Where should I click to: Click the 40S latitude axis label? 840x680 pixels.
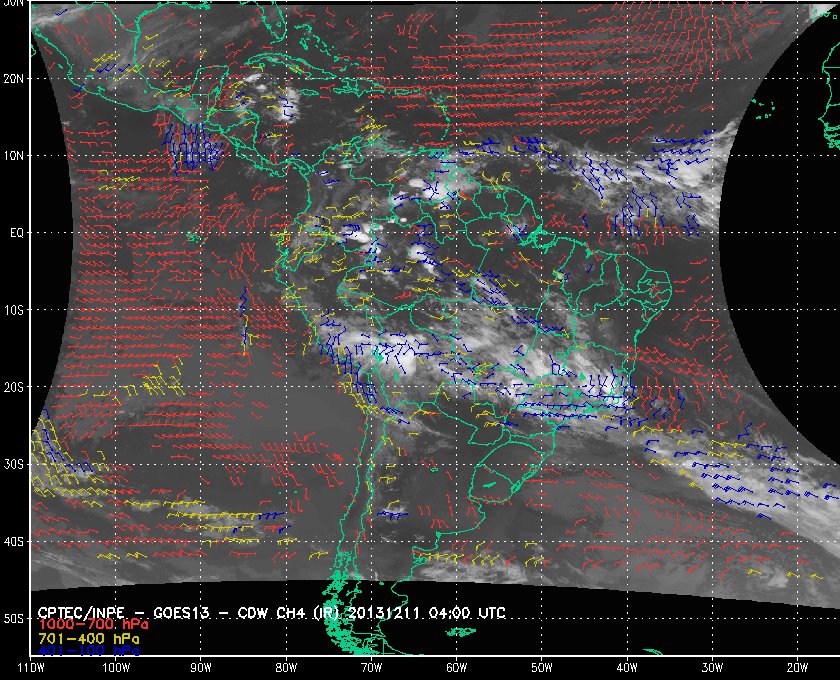(13, 542)
